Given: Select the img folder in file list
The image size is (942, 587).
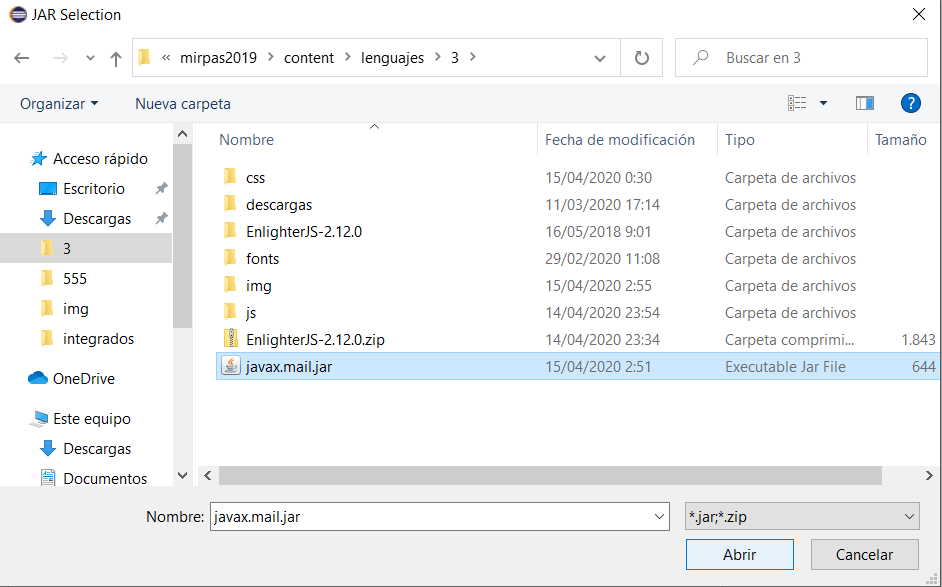Looking at the screenshot, I should point(258,285).
